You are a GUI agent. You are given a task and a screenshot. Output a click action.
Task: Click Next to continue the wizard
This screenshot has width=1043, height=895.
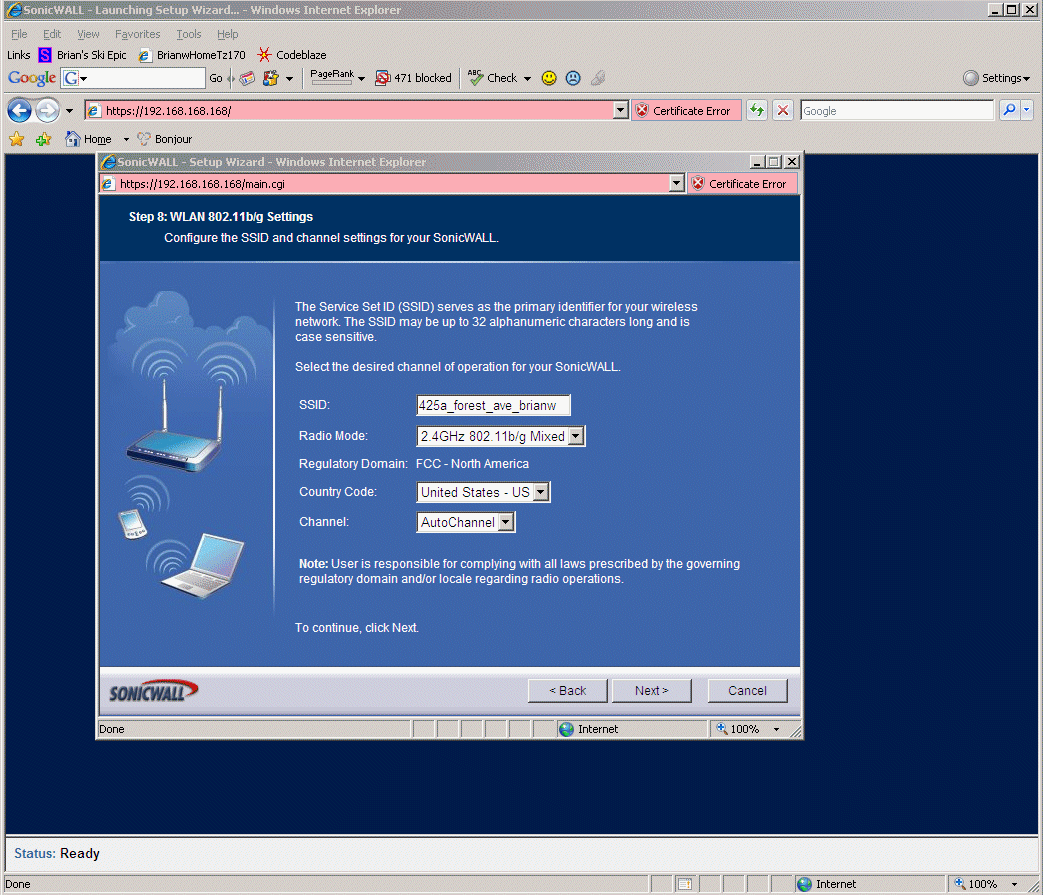click(x=651, y=691)
